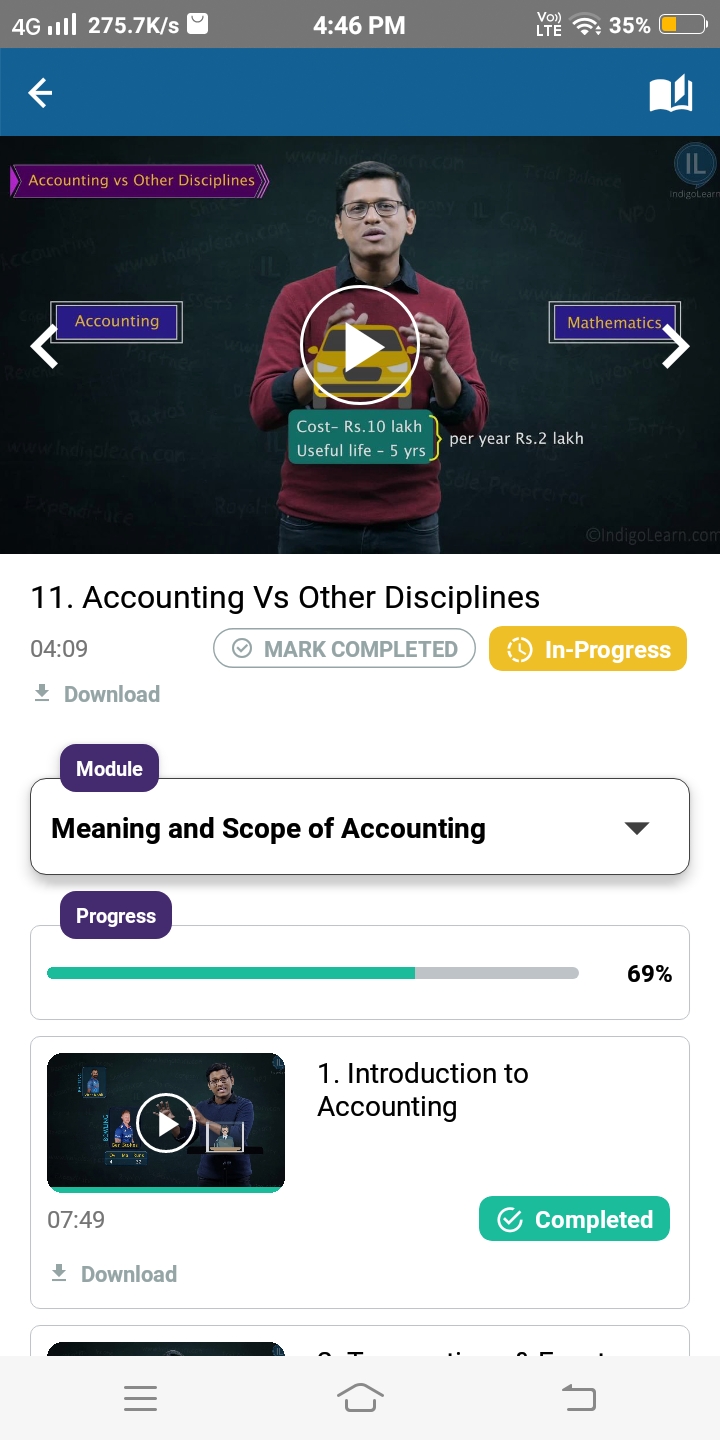Tap the Module label tag
The image size is (720, 1440).
click(109, 768)
